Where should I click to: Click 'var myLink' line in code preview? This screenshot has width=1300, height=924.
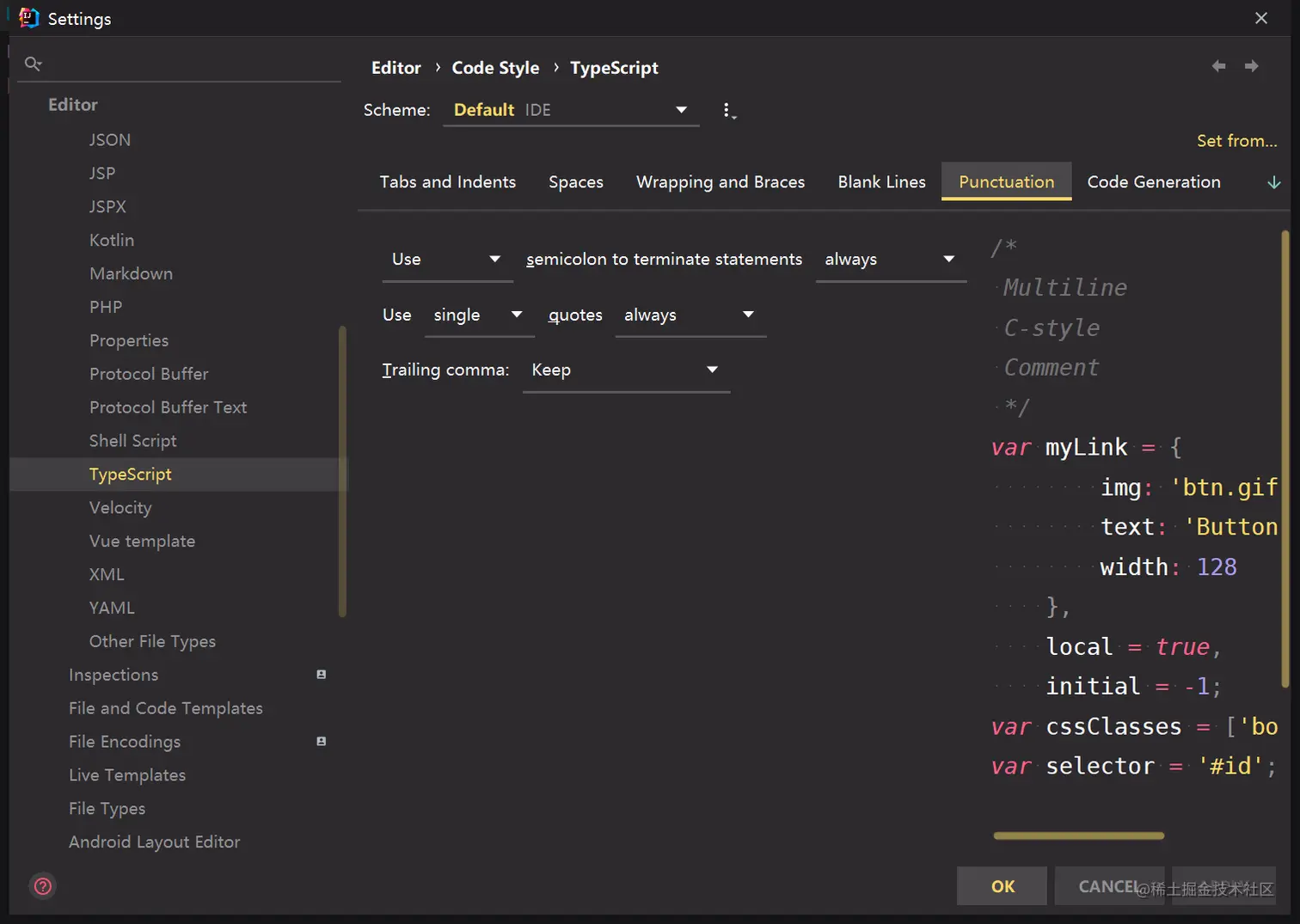[1087, 448]
